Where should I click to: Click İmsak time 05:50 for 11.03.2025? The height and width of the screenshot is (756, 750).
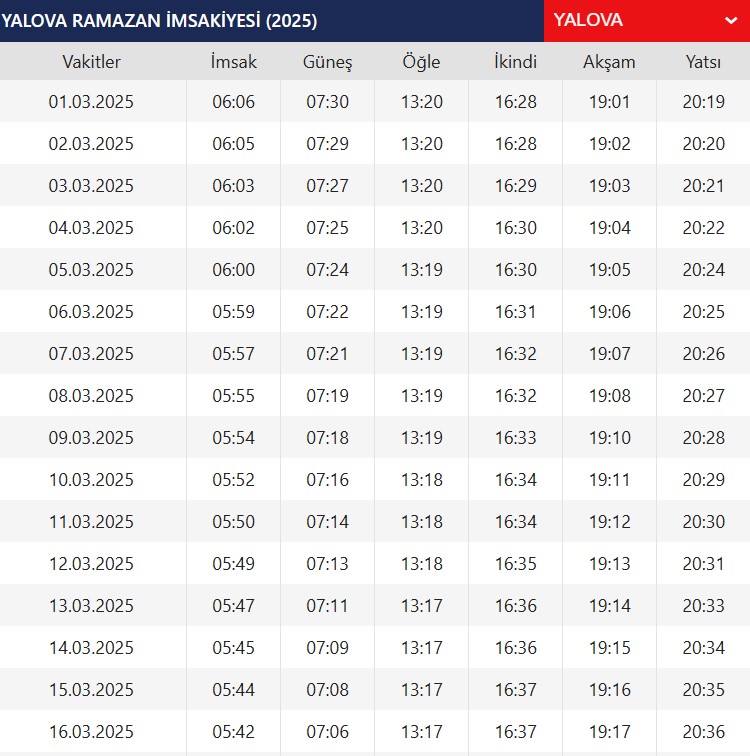point(233,522)
